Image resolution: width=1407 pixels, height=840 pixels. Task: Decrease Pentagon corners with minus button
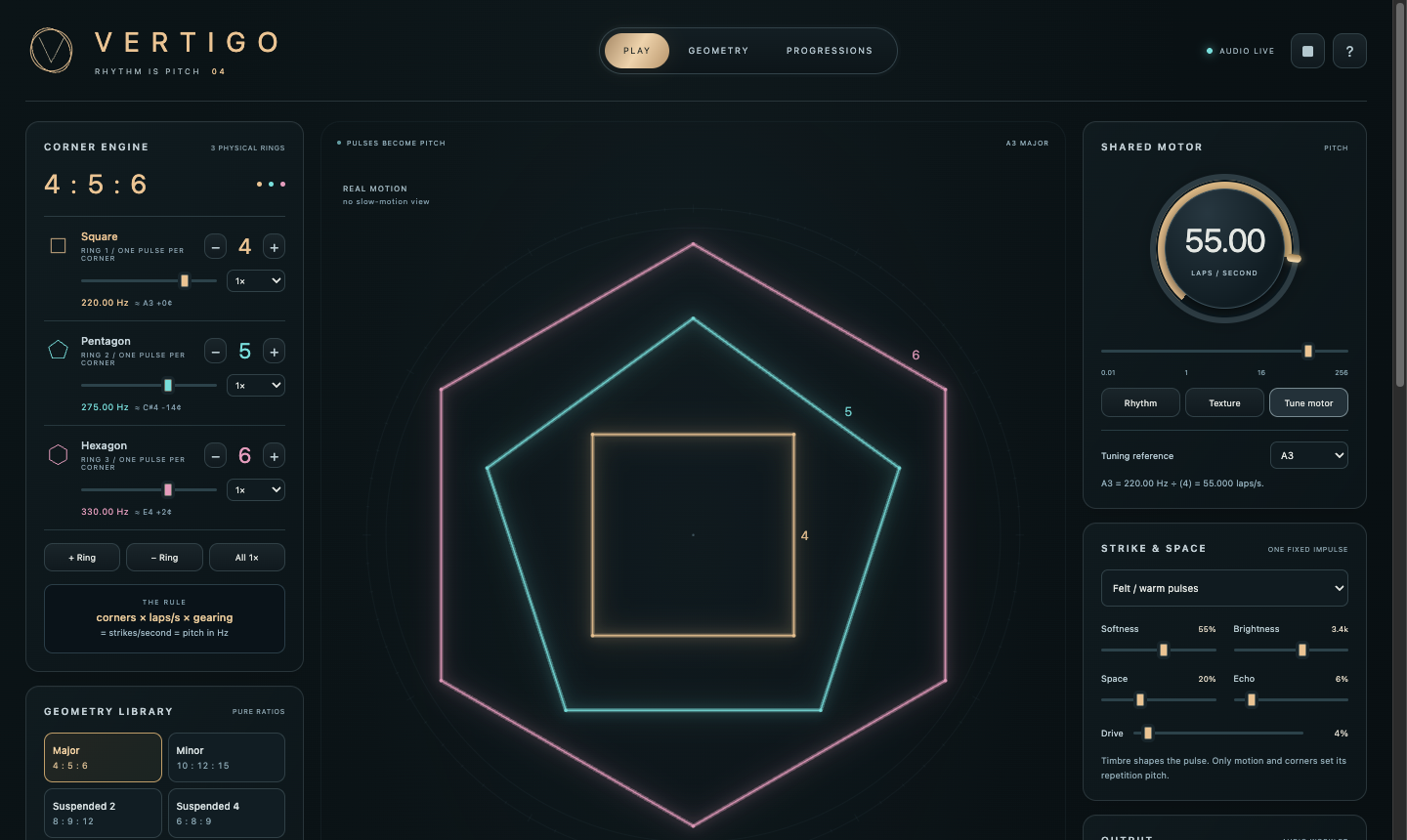[216, 352]
